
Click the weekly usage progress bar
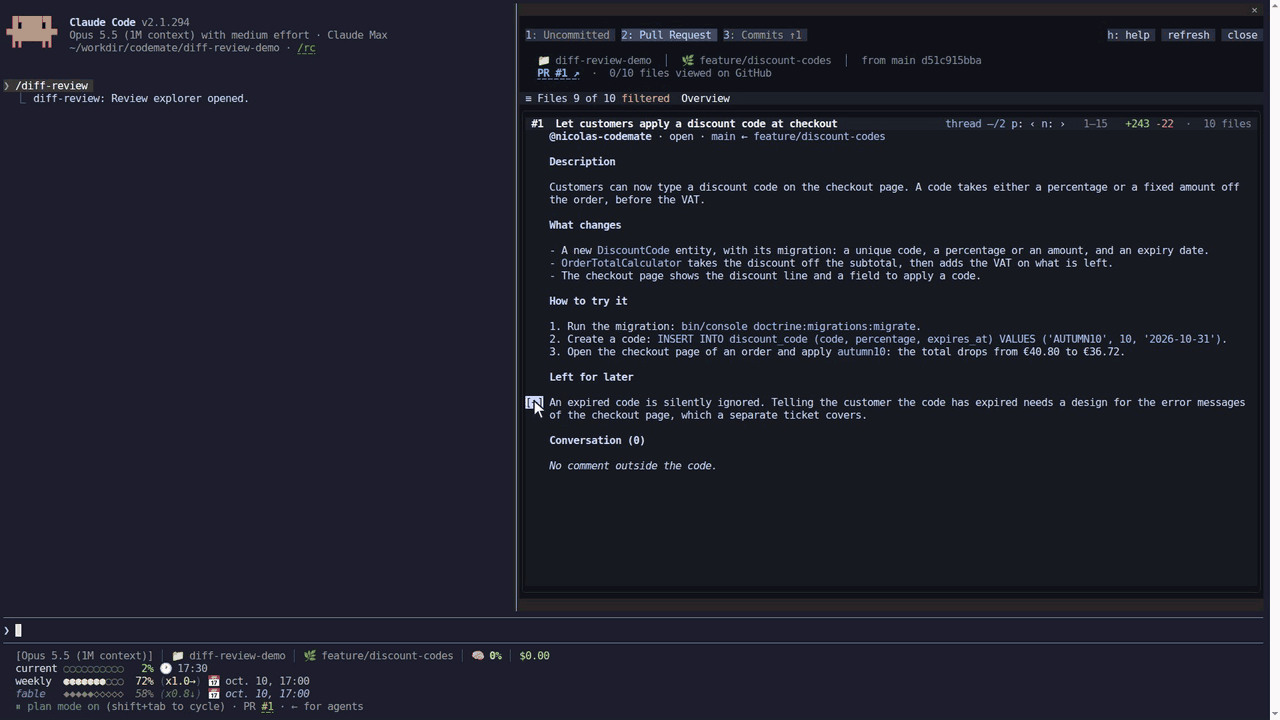pos(94,681)
